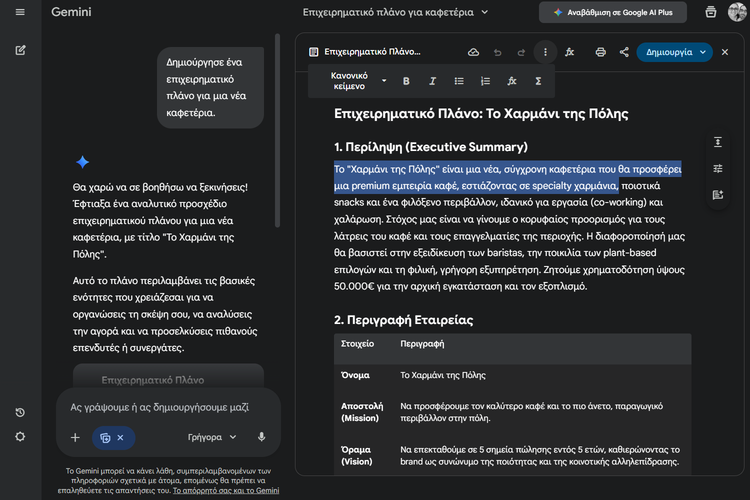
Task: Click the share icon in canvas header
Action: 624,52
